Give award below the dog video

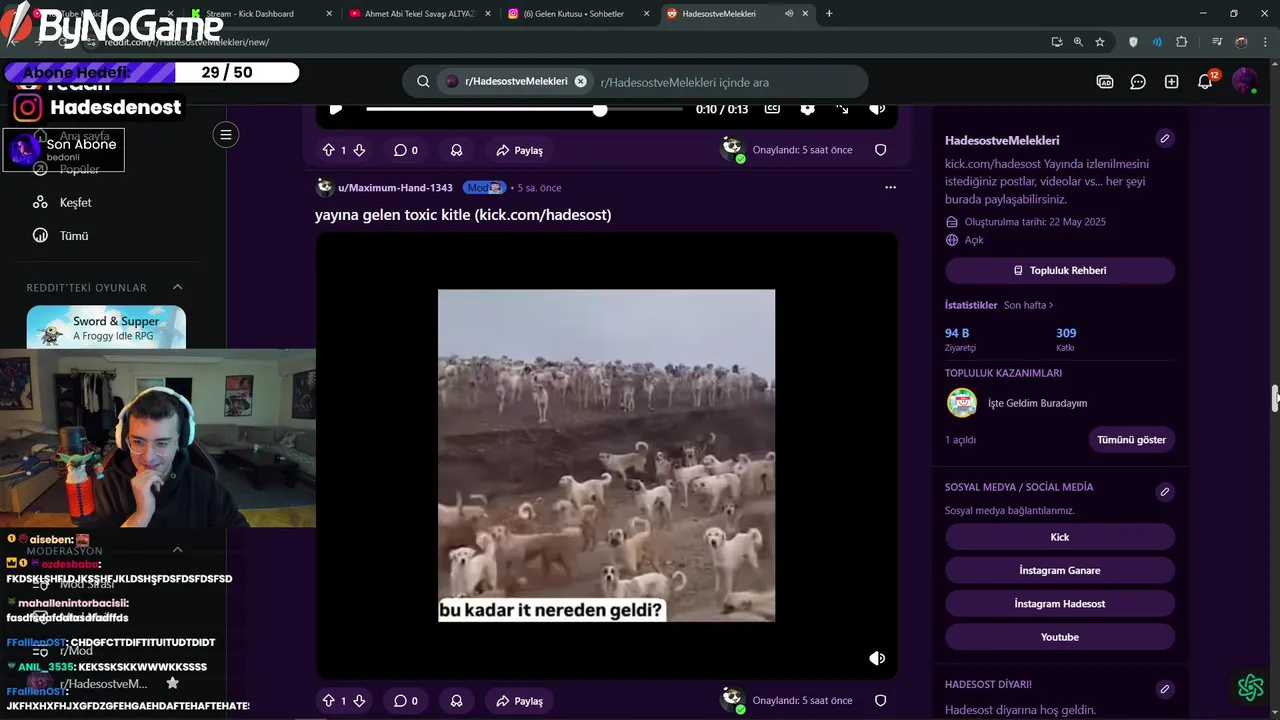click(x=456, y=701)
